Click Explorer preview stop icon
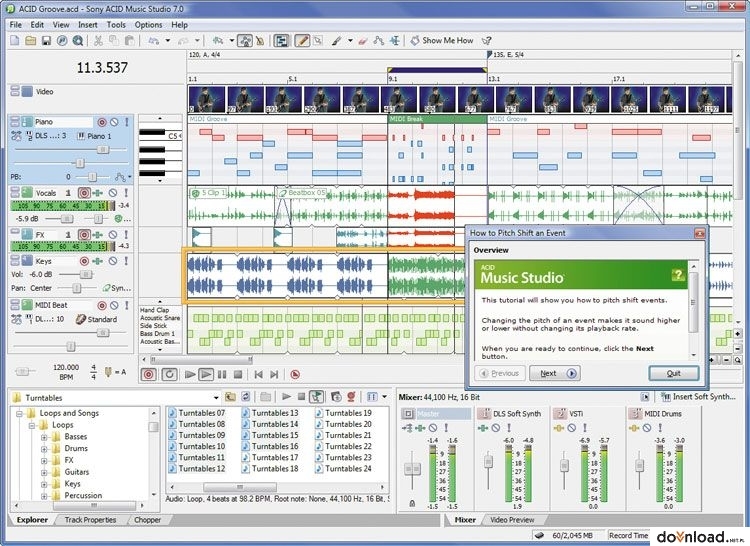This screenshot has height=546, width=750. pyautogui.click(x=301, y=397)
